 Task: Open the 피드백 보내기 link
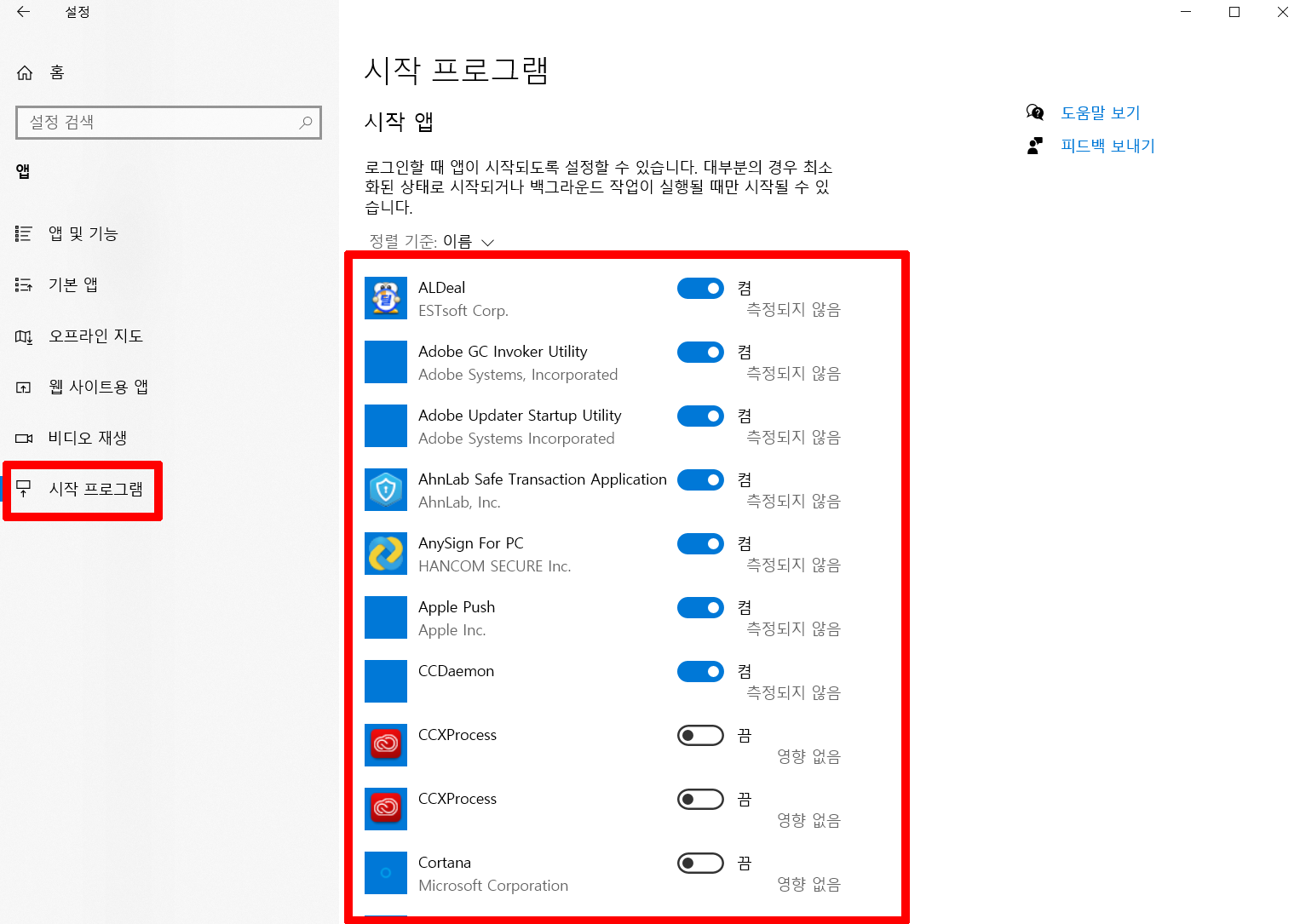tap(1107, 146)
